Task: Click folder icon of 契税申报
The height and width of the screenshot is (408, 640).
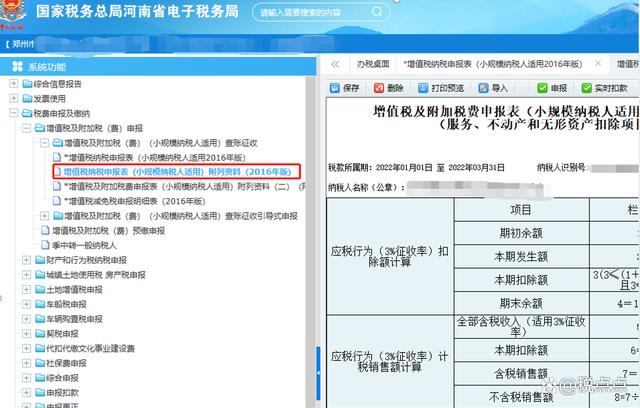Action: [x=40, y=333]
